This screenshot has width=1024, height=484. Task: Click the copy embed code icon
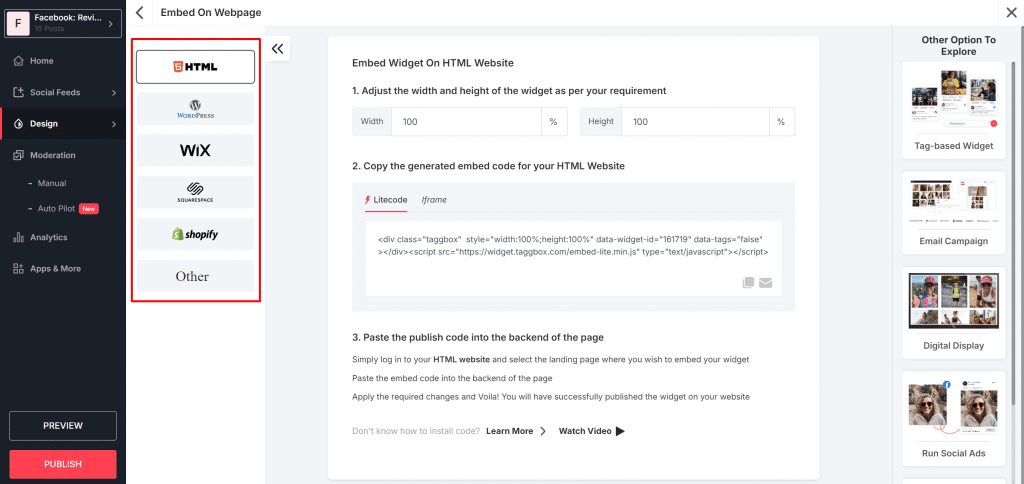[748, 283]
